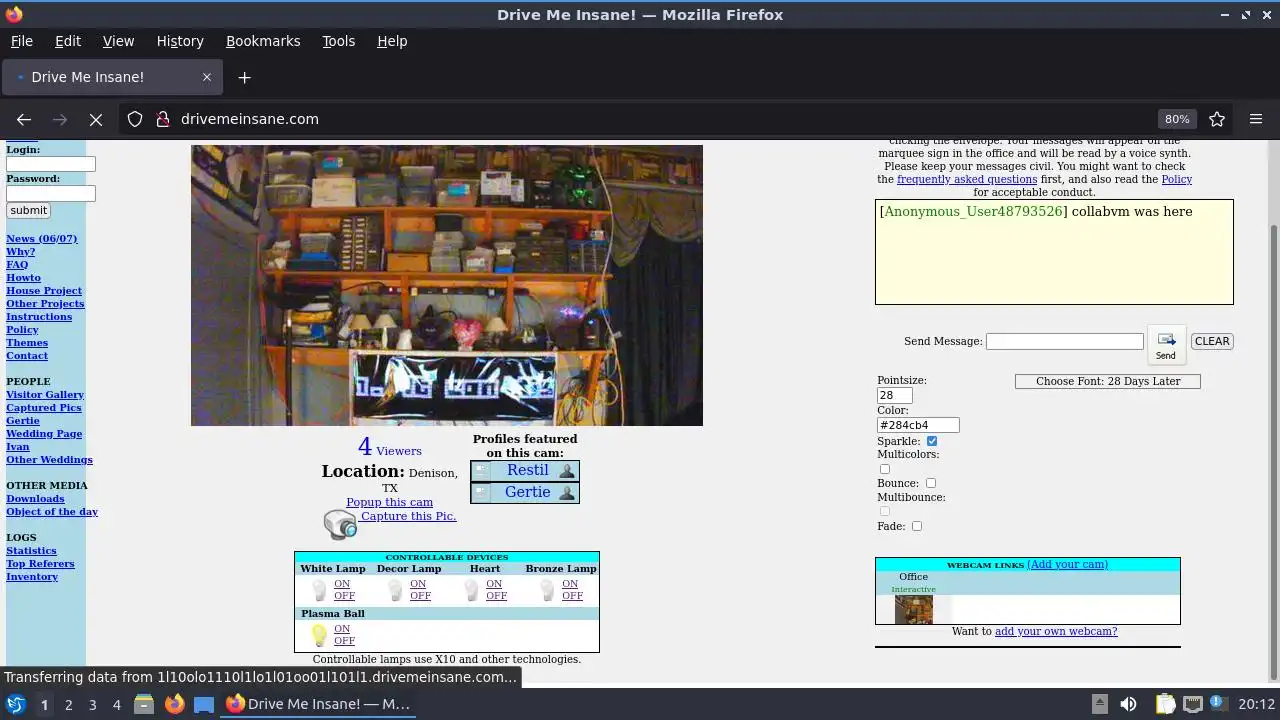
Task: Go back to the previous page
Action: (x=24, y=119)
